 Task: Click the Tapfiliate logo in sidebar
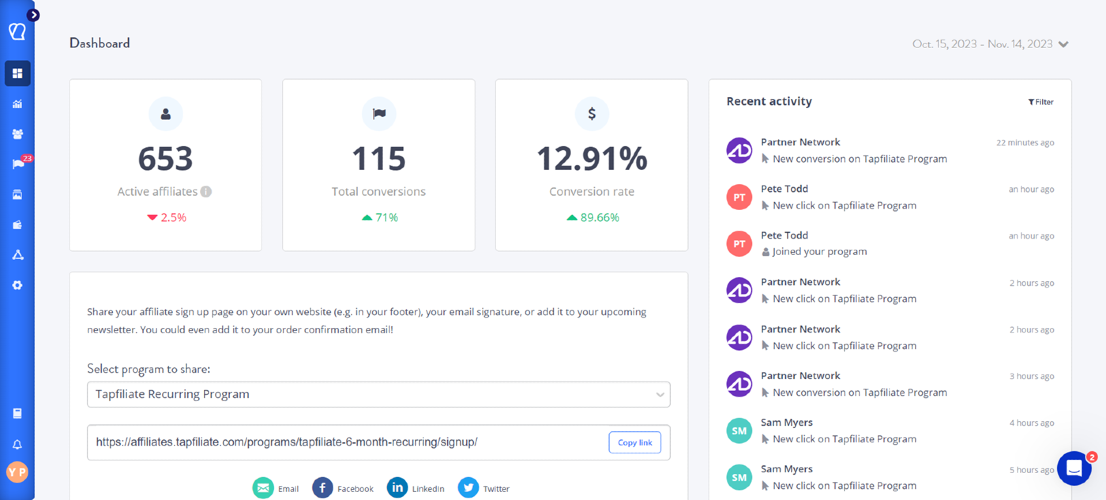(17, 32)
